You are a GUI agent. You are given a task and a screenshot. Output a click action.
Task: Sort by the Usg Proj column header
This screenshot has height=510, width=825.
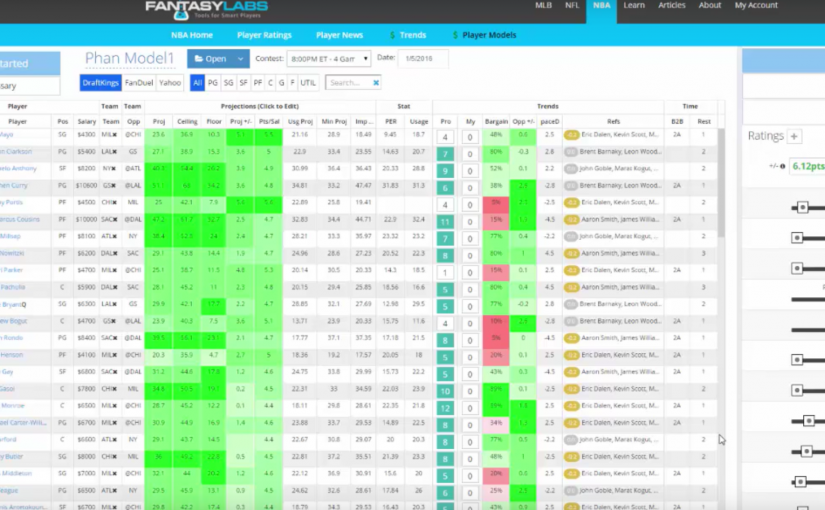coord(300,122)
